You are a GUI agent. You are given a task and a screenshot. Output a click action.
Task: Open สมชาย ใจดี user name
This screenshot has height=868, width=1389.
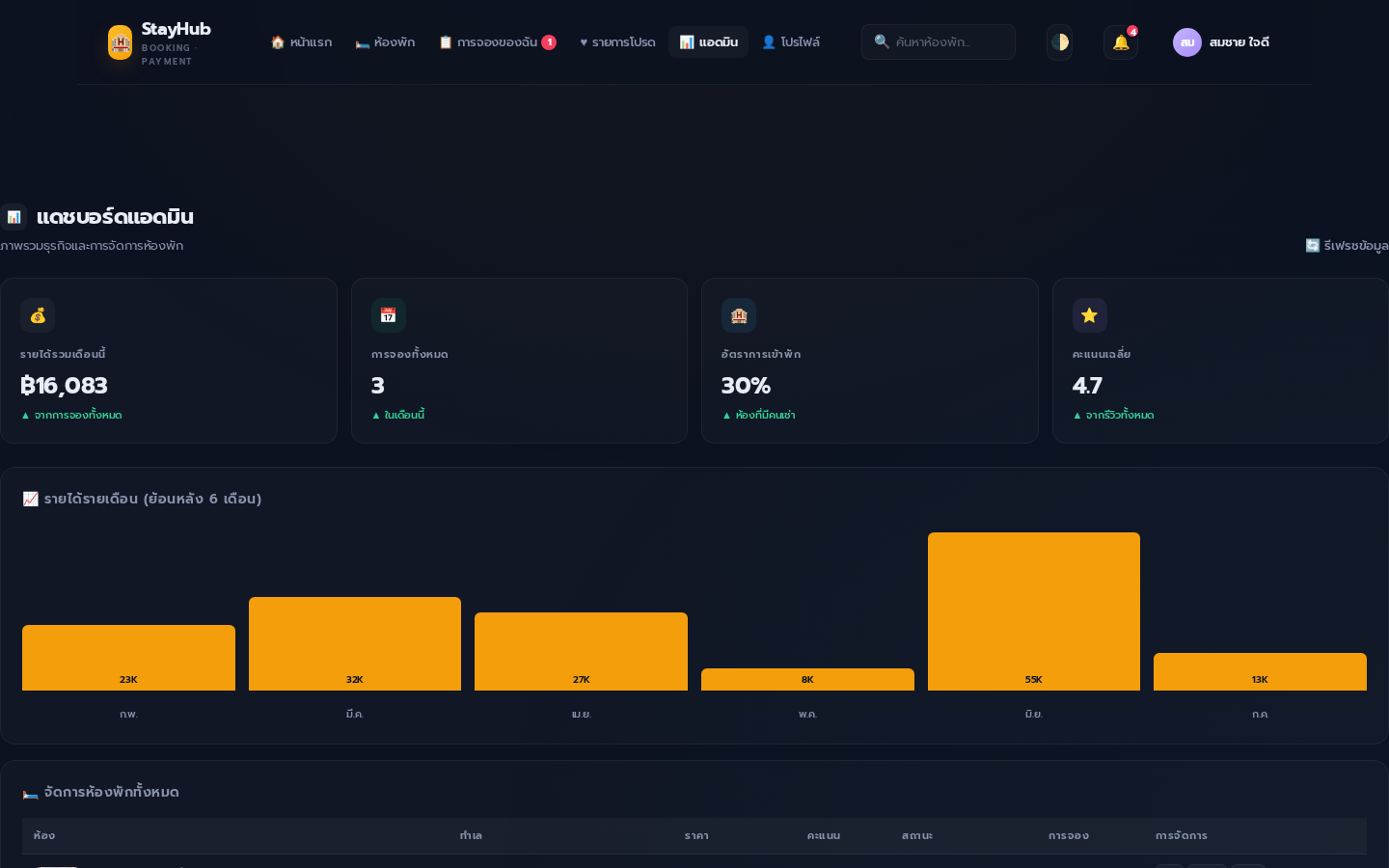coord(1239,42)
